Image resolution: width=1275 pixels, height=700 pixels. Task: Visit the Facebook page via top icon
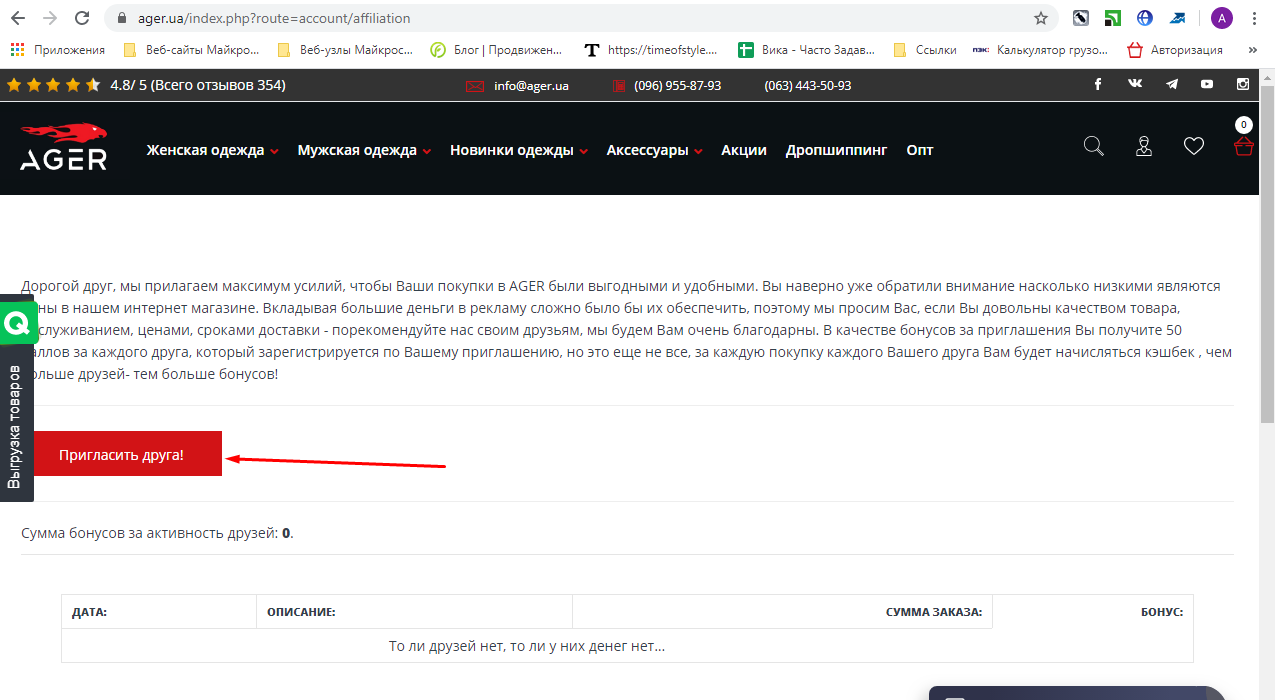click(1098, 85)
